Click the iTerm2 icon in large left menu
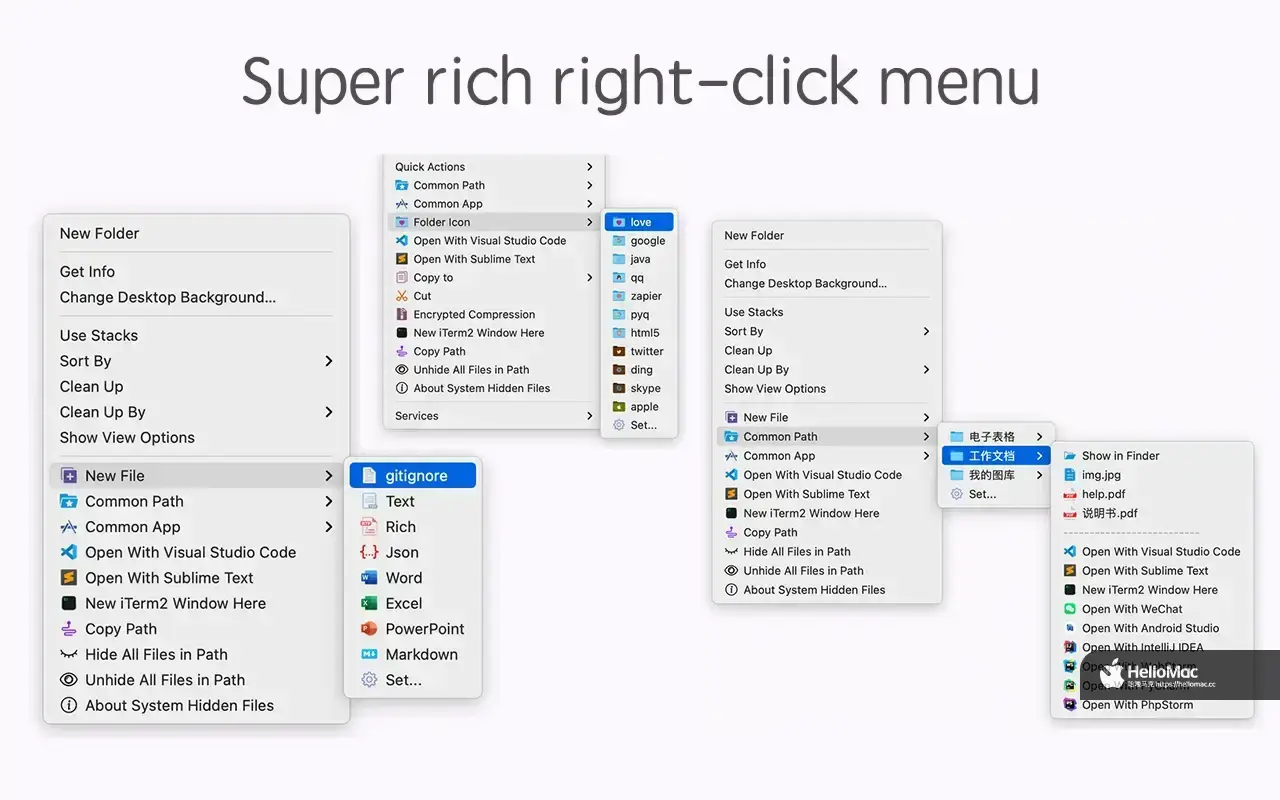 pyautogui.click(x=69, y=603)
